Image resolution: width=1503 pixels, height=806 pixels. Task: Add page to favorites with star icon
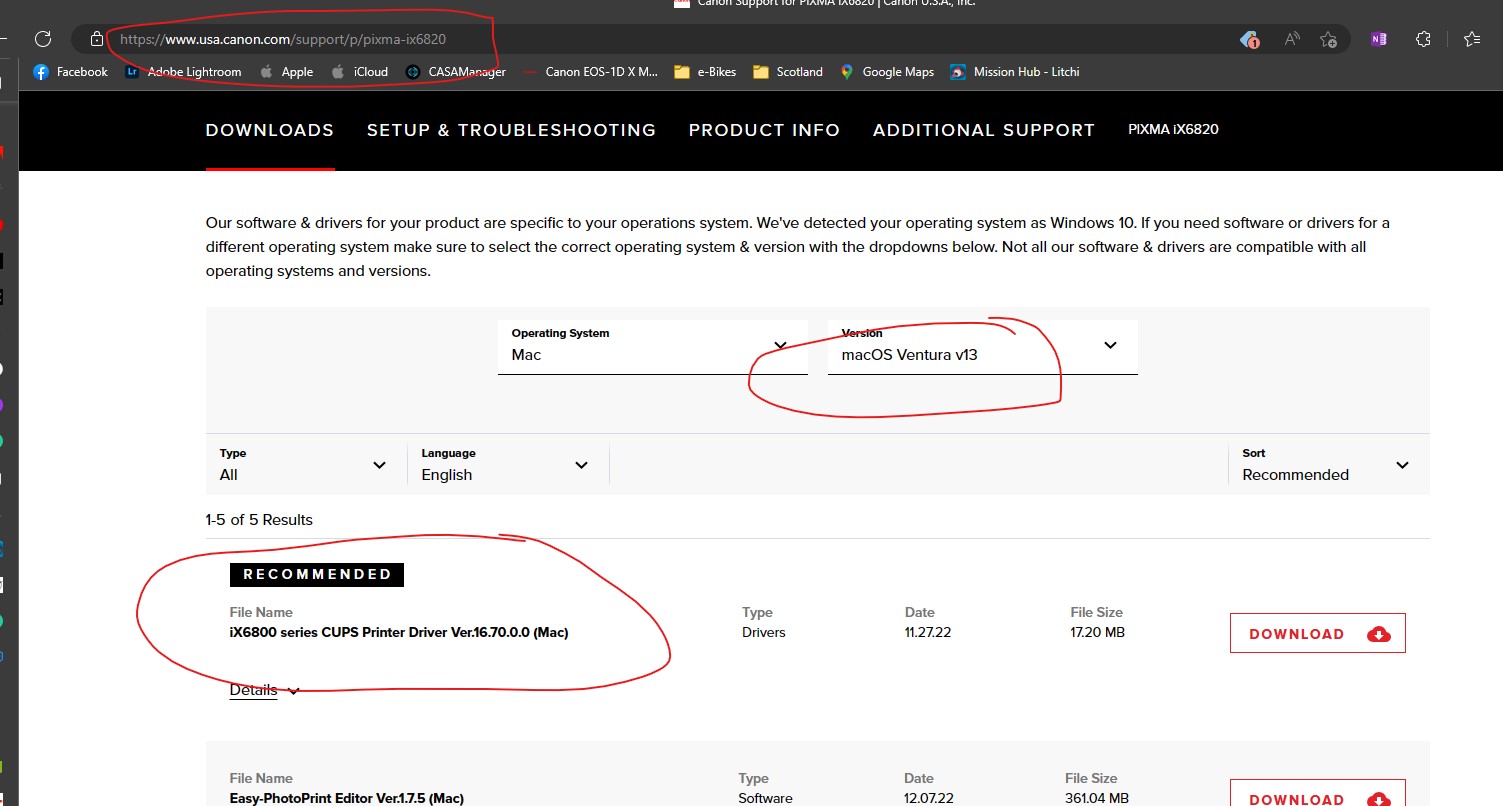1328,39
